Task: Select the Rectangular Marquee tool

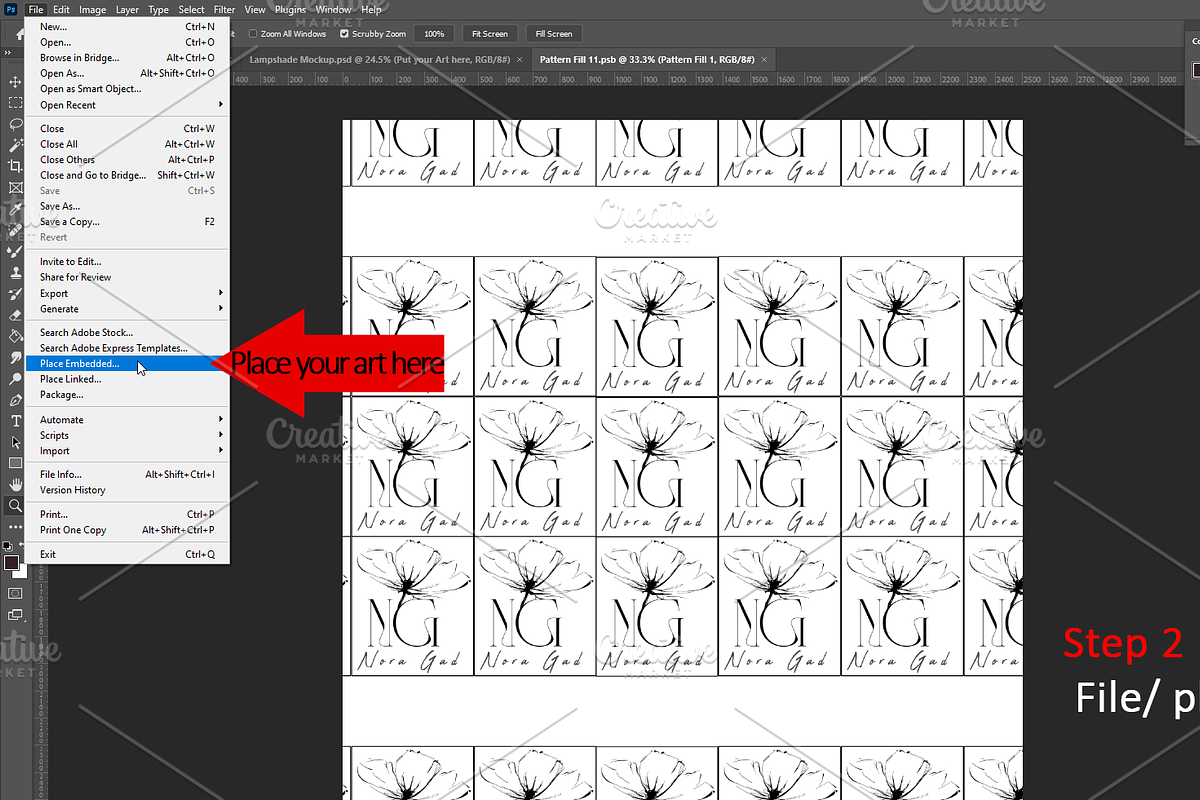Action: click(15, 102)
